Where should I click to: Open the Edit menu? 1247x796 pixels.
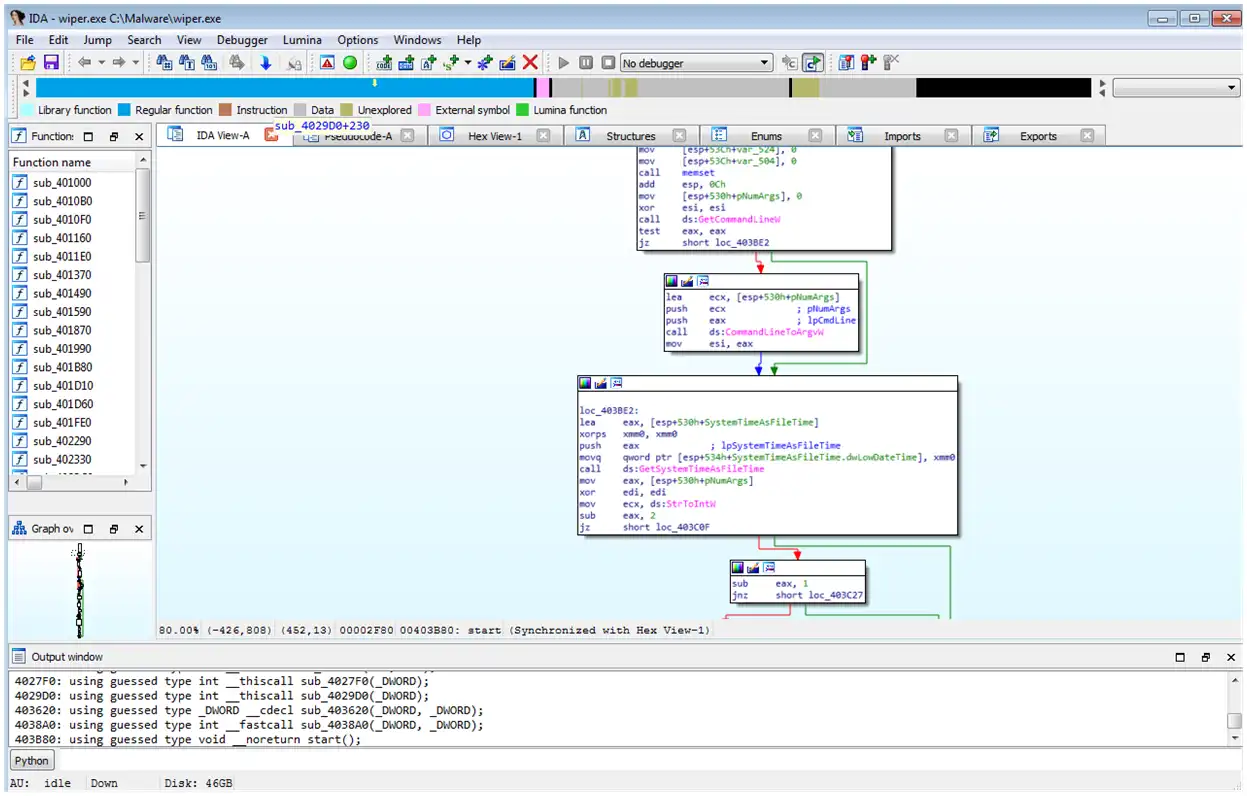[x=59, y=40]
